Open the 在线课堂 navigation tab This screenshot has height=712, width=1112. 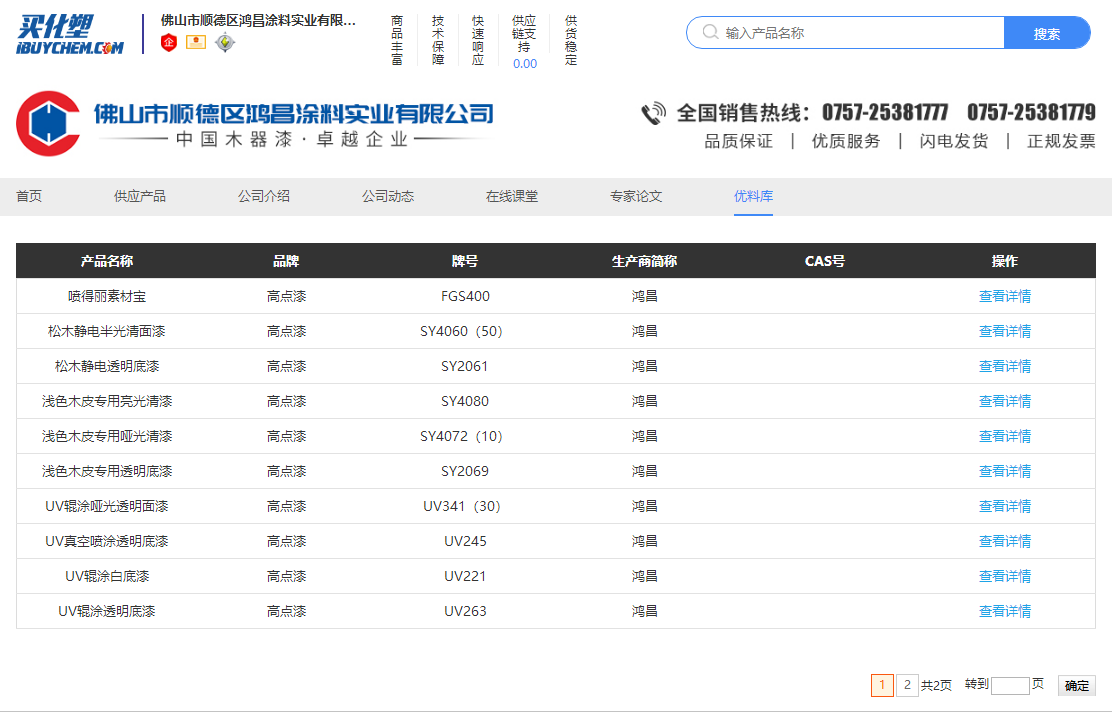pyautogui.click(x=512, y=196)
